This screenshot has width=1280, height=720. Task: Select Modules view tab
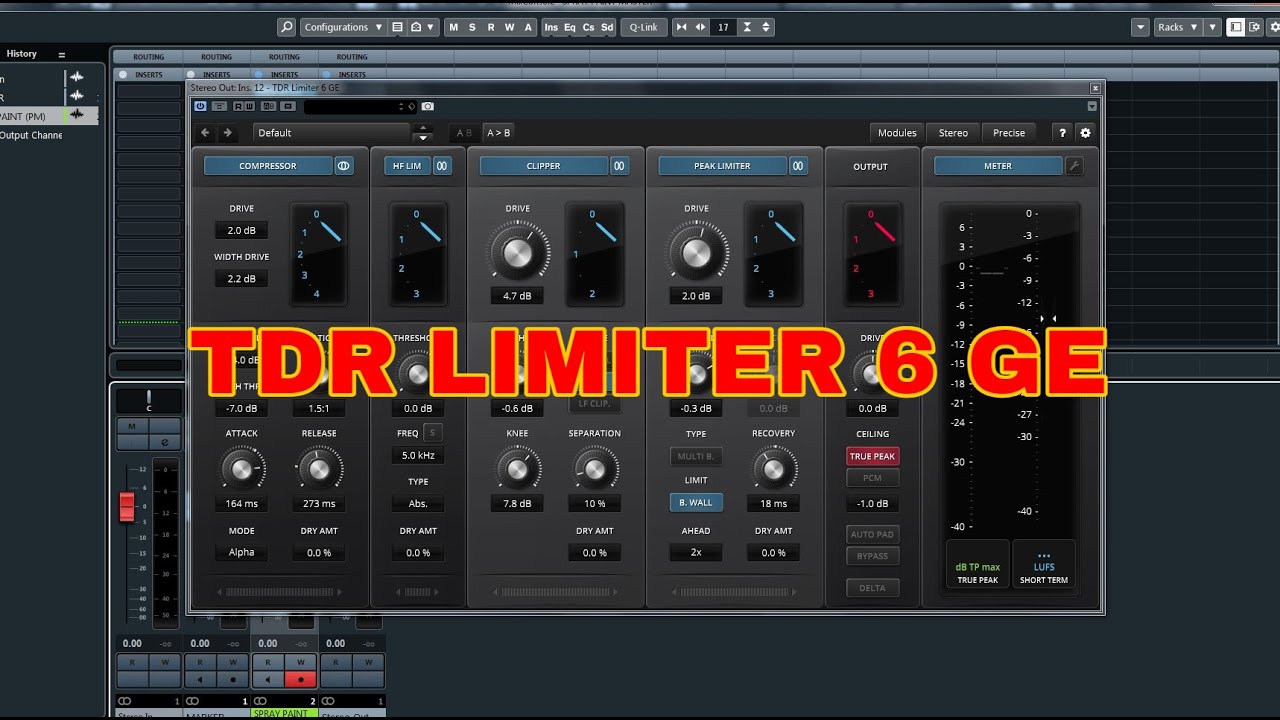pyautogui.click(x=897, y=133)
